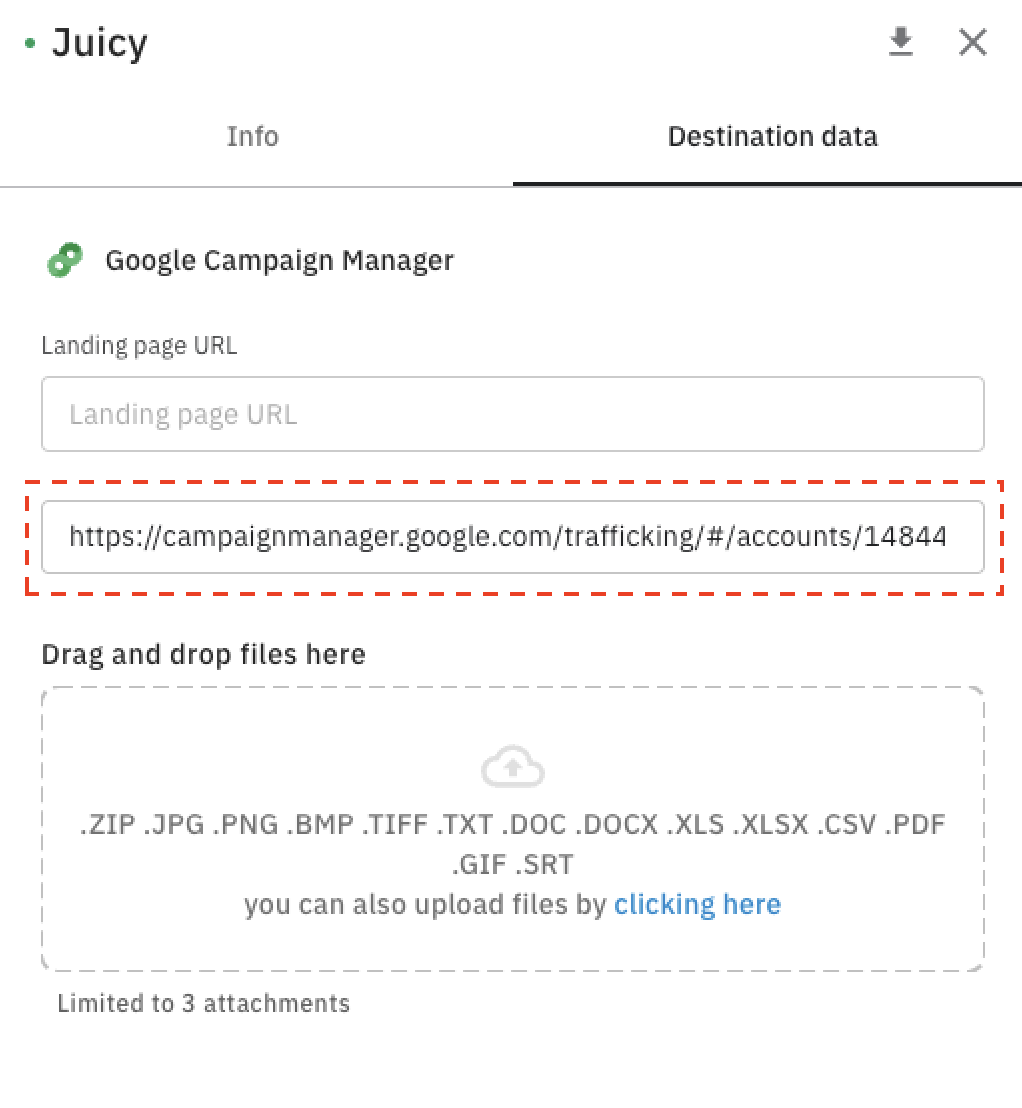Viewport: 1022px width, 1108px height.
Task: Select the Destination data tab
Action: 772,136
